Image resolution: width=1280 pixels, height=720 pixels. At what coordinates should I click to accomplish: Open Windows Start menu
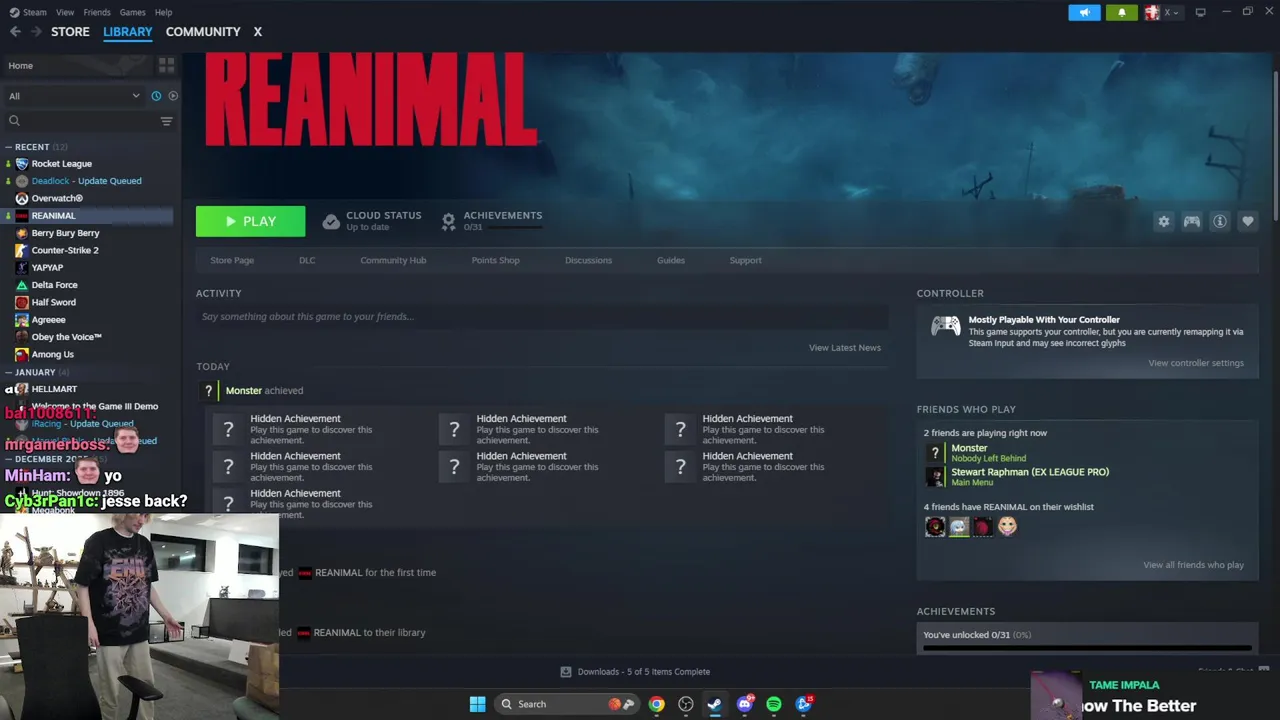477,704
